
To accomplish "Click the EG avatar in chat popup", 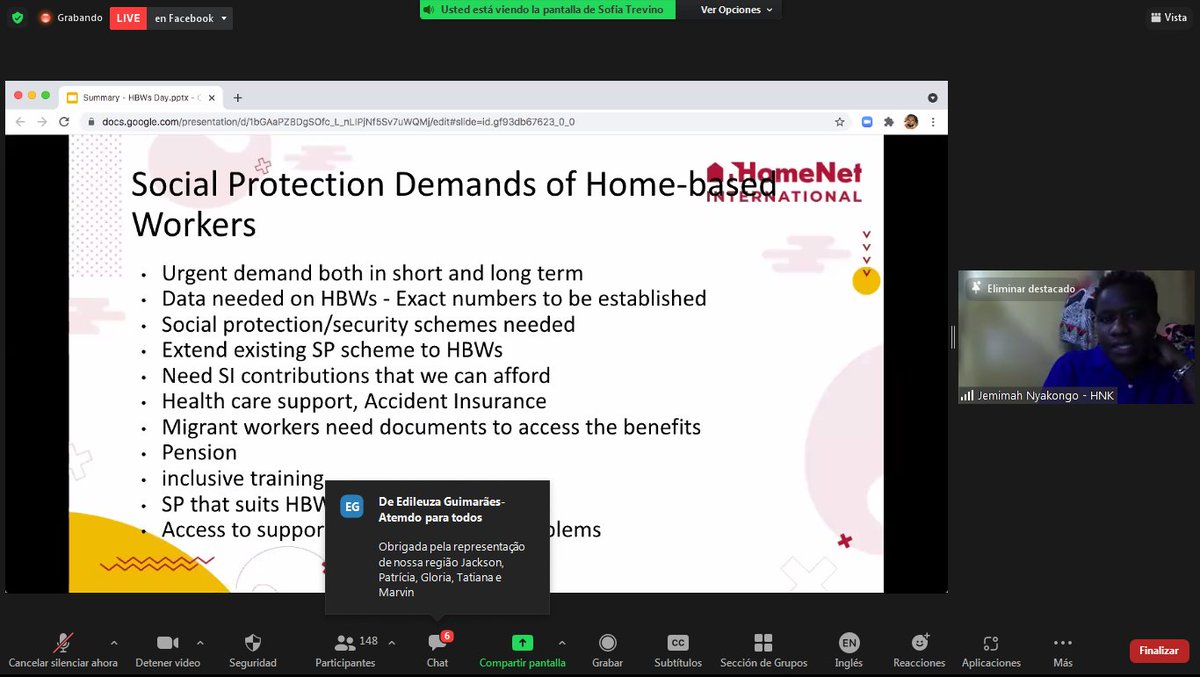I will point(352,507).
